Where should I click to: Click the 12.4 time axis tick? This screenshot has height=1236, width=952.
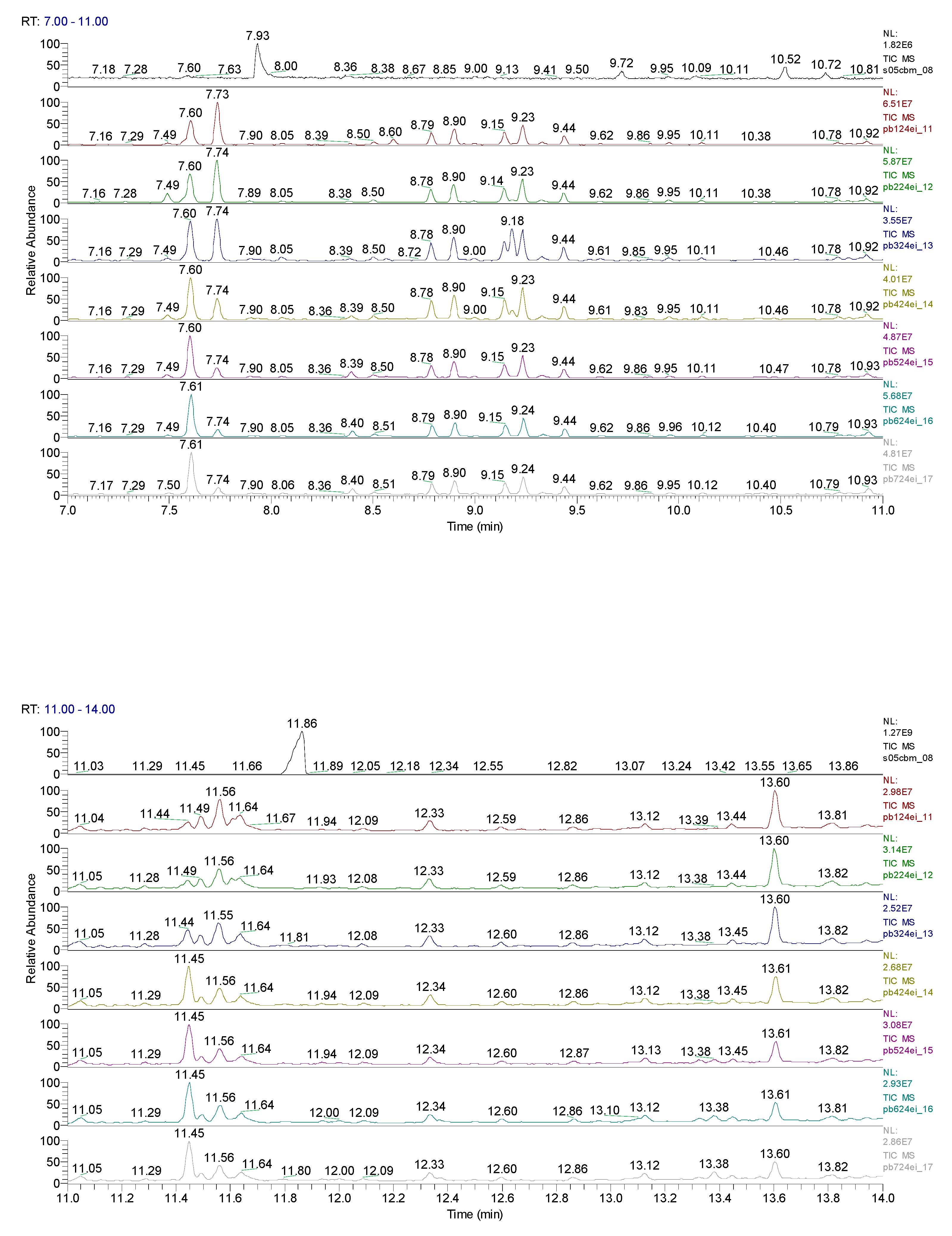(448, 1198)
